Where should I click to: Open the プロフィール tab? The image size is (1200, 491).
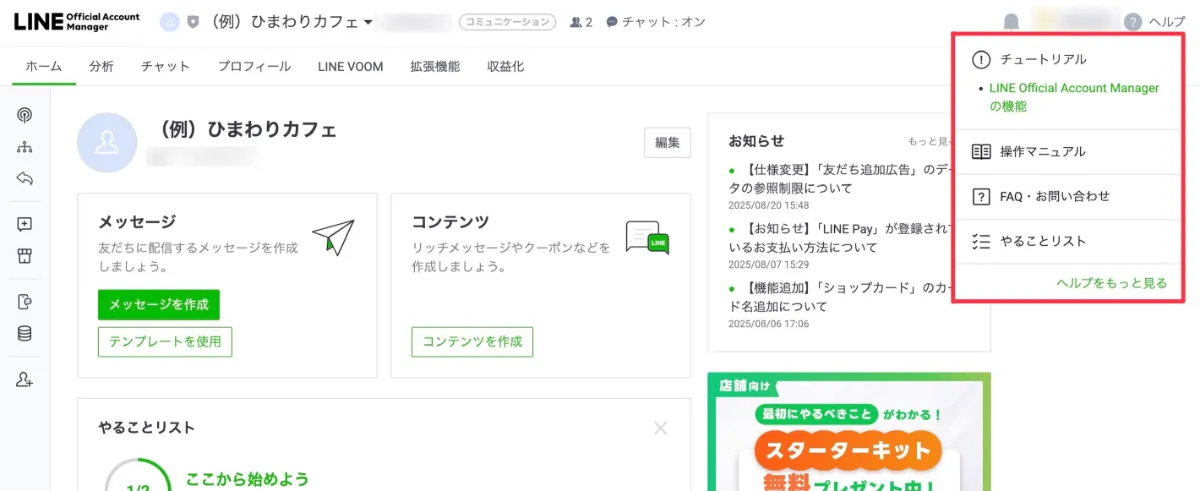pos(254,66)
